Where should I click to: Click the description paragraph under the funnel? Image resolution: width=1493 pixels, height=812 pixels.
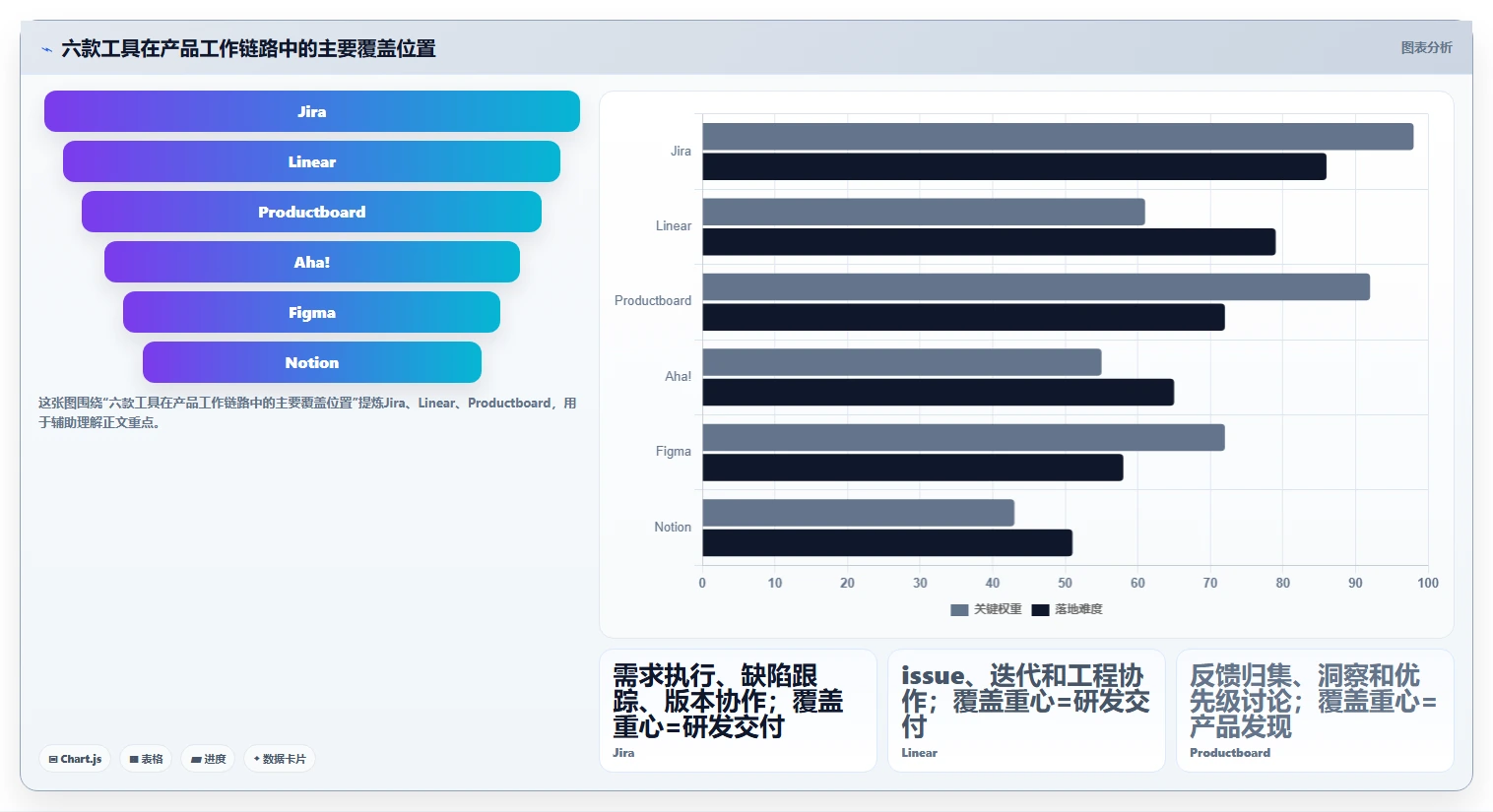click(x=307, y=412)
